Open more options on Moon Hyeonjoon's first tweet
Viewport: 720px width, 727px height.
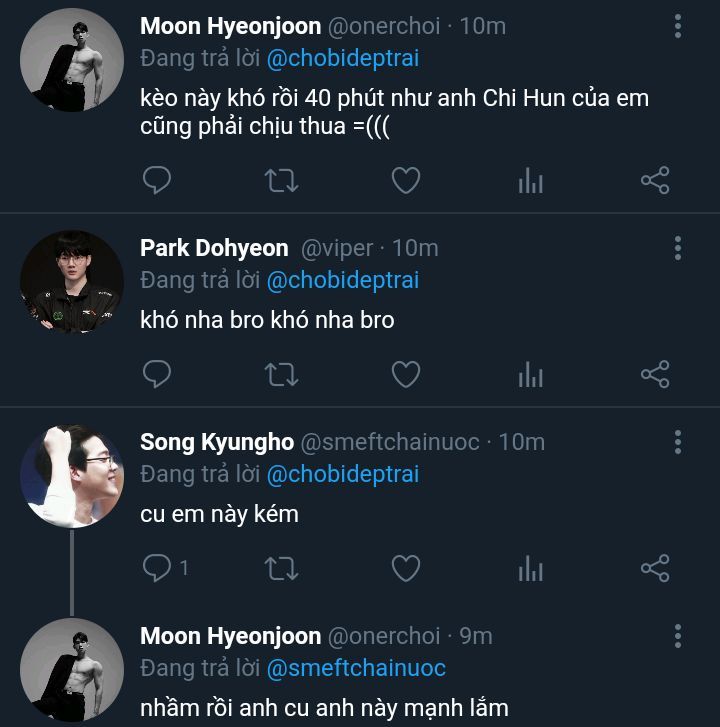(678, 26)
